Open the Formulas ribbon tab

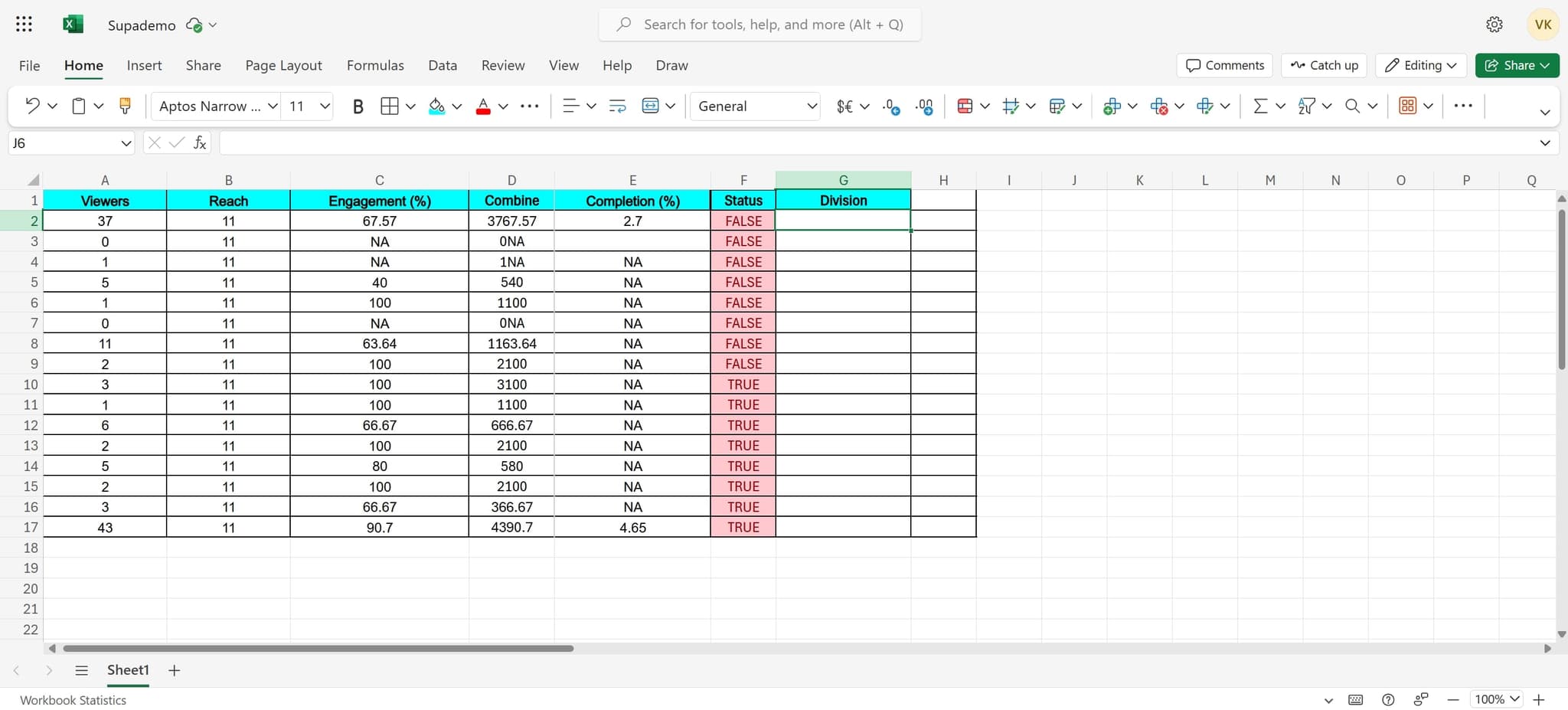coord(375,65)
